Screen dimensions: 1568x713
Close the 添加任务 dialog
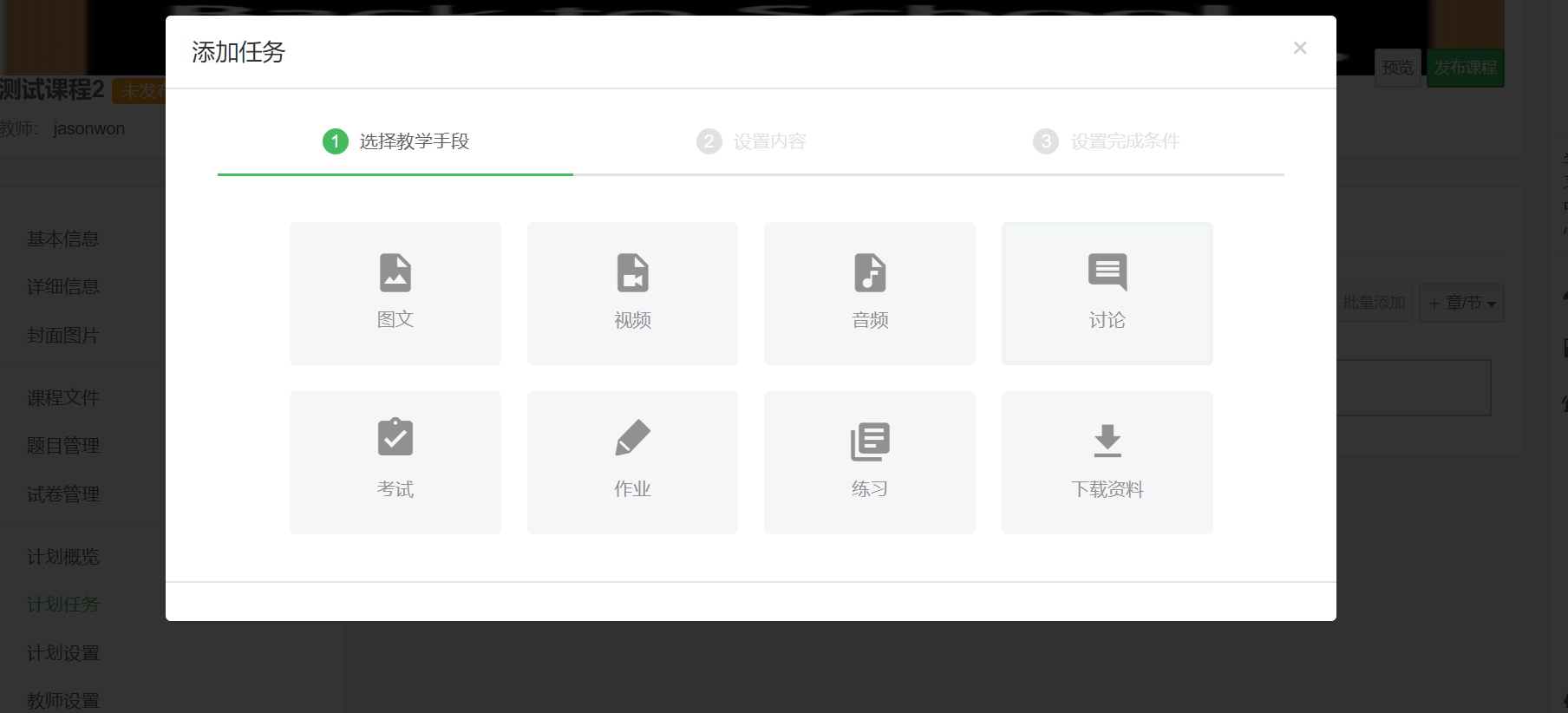pos(1299,48)
